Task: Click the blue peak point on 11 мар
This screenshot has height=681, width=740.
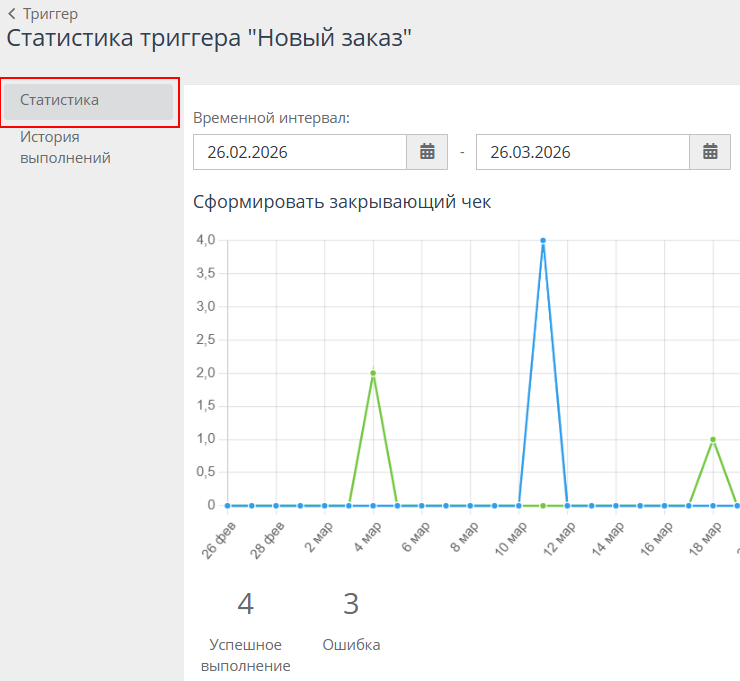Action: pos(543,241)
